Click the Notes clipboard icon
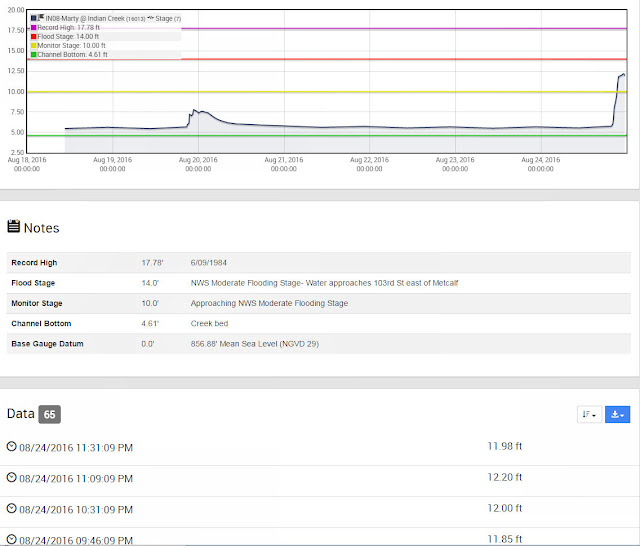Image resolution: width=640 pixels, height=546 pixels. click(13, 226)
